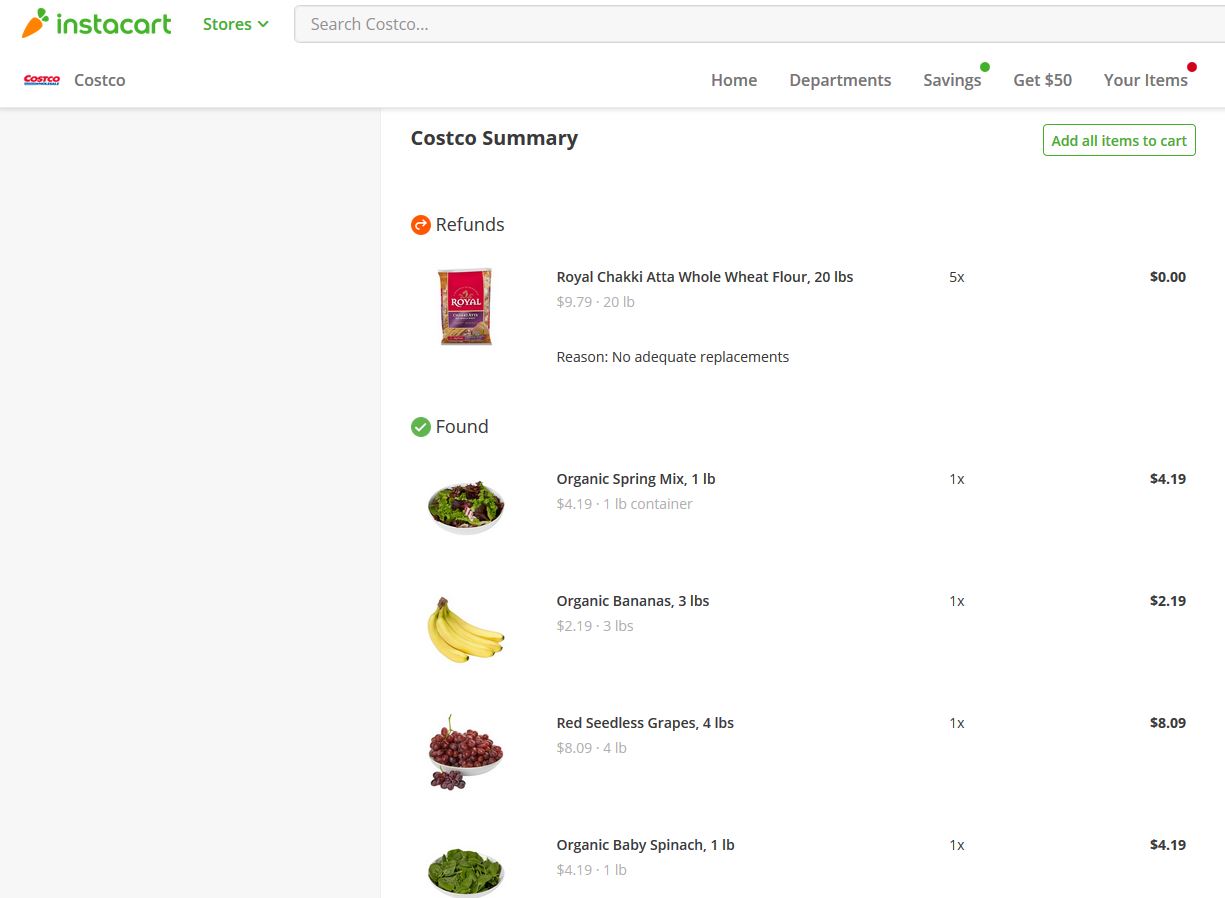Open the Get $50 referral page
The image size is (1225, 898).
[x=1042, y=80]
